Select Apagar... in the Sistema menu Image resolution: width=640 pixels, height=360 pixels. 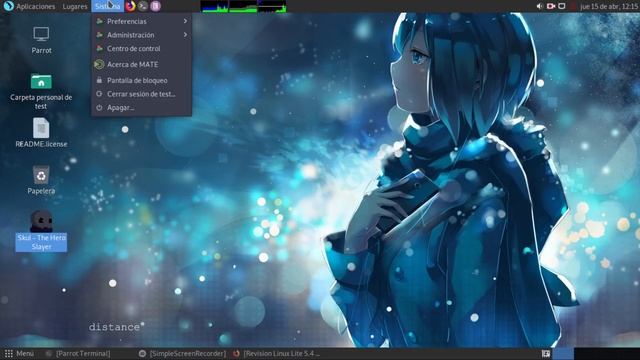click(141, 108)
